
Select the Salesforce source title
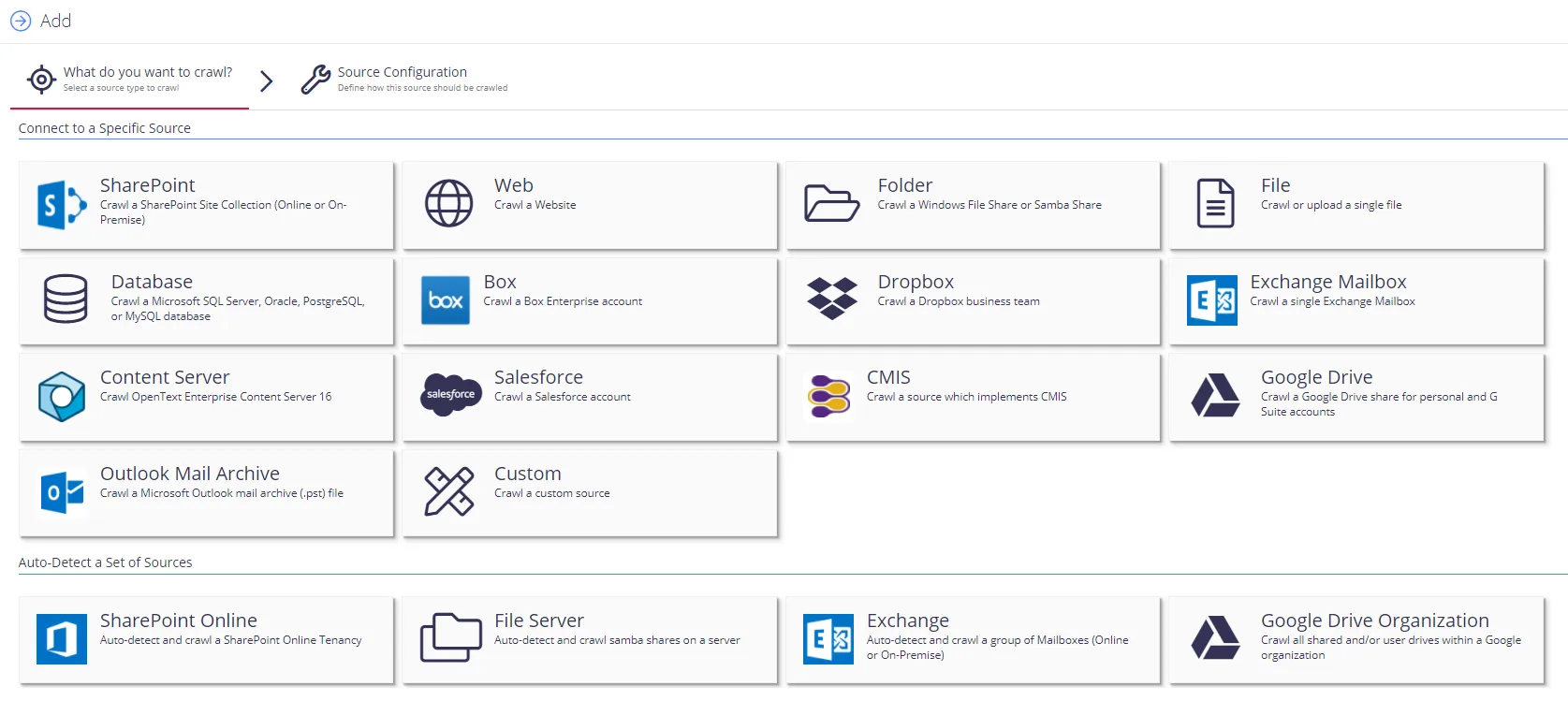538,377
